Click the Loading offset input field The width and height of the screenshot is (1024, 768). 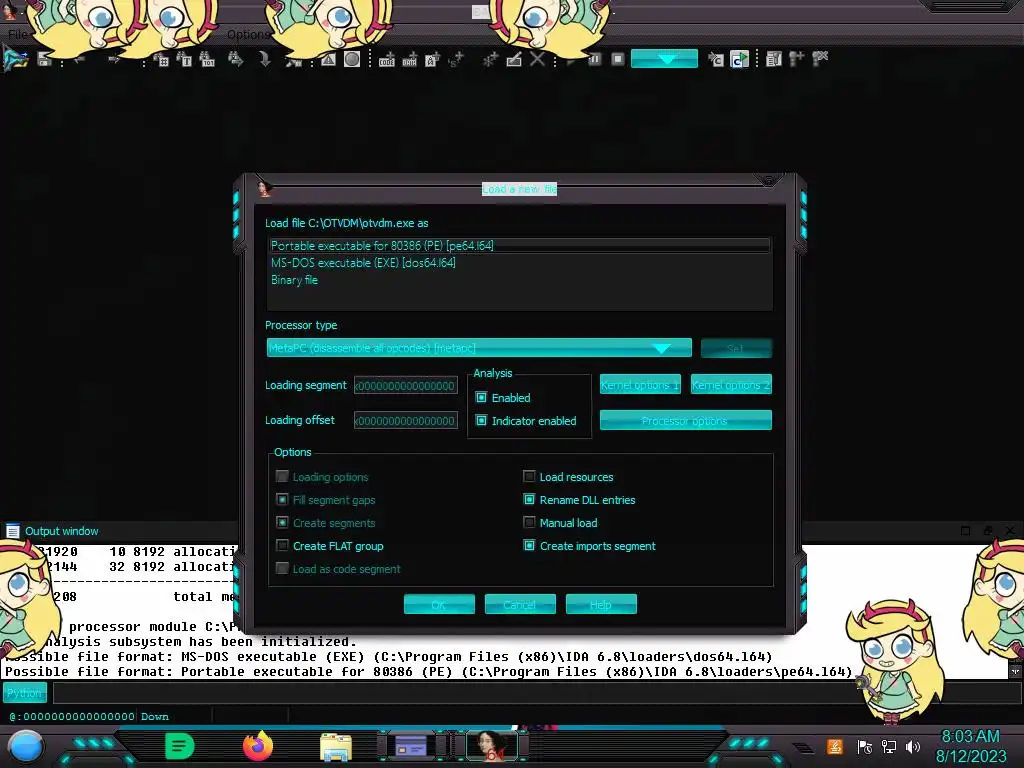point(406,421)
